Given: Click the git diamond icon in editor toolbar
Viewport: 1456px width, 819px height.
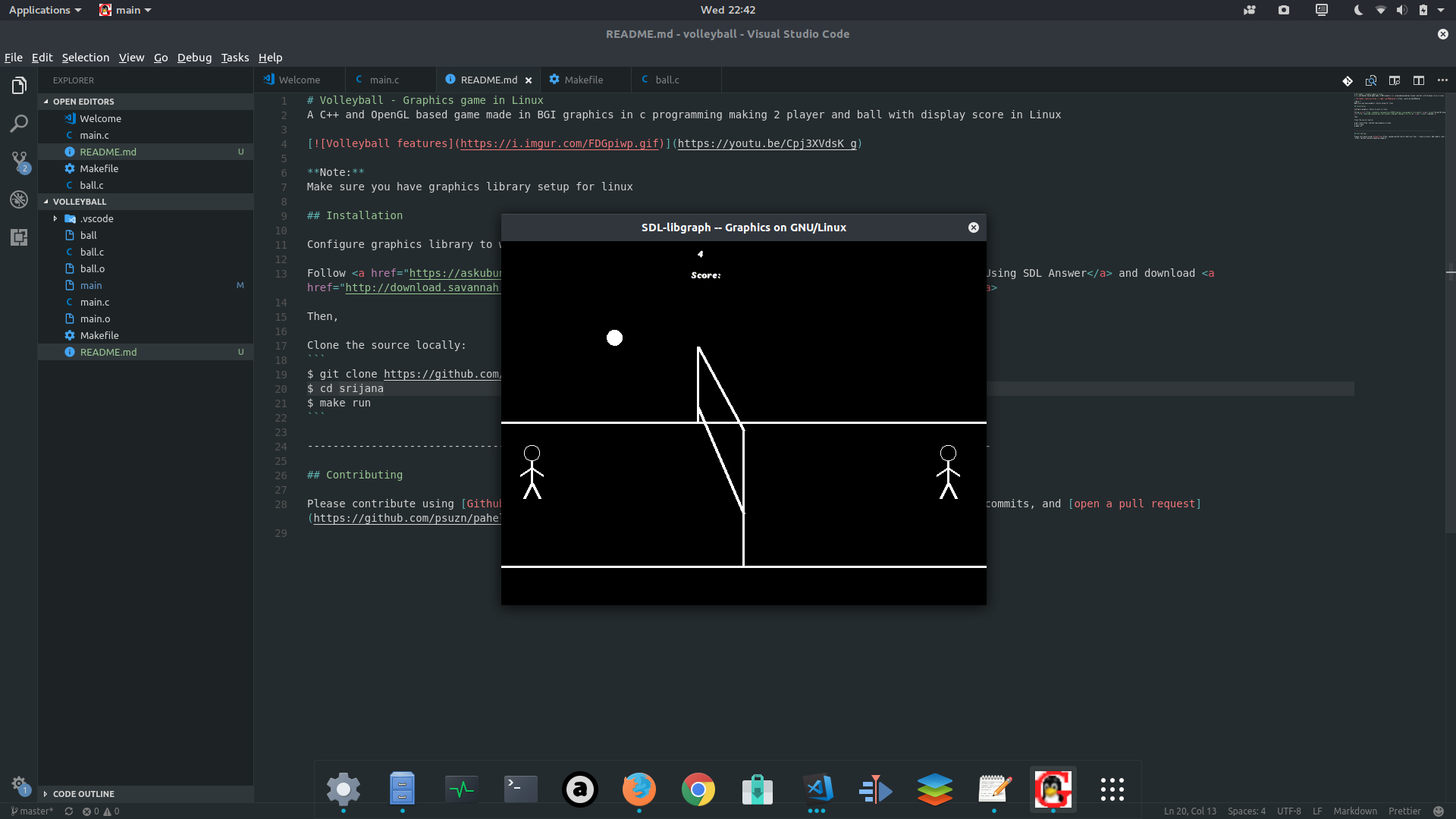Looking at the screenshot, I should tap(1348, 80).
